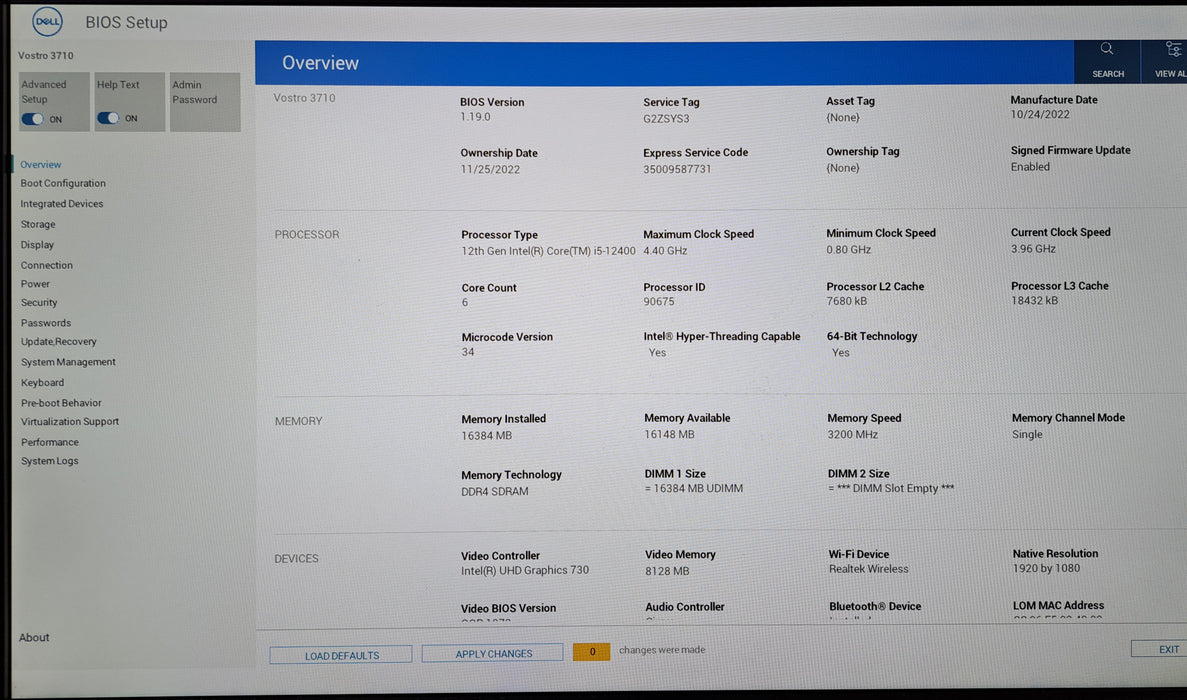This screenshot has width=1187, height=700.
Task: Click the LOM MAC Address label
Action: coord(1058,605)
